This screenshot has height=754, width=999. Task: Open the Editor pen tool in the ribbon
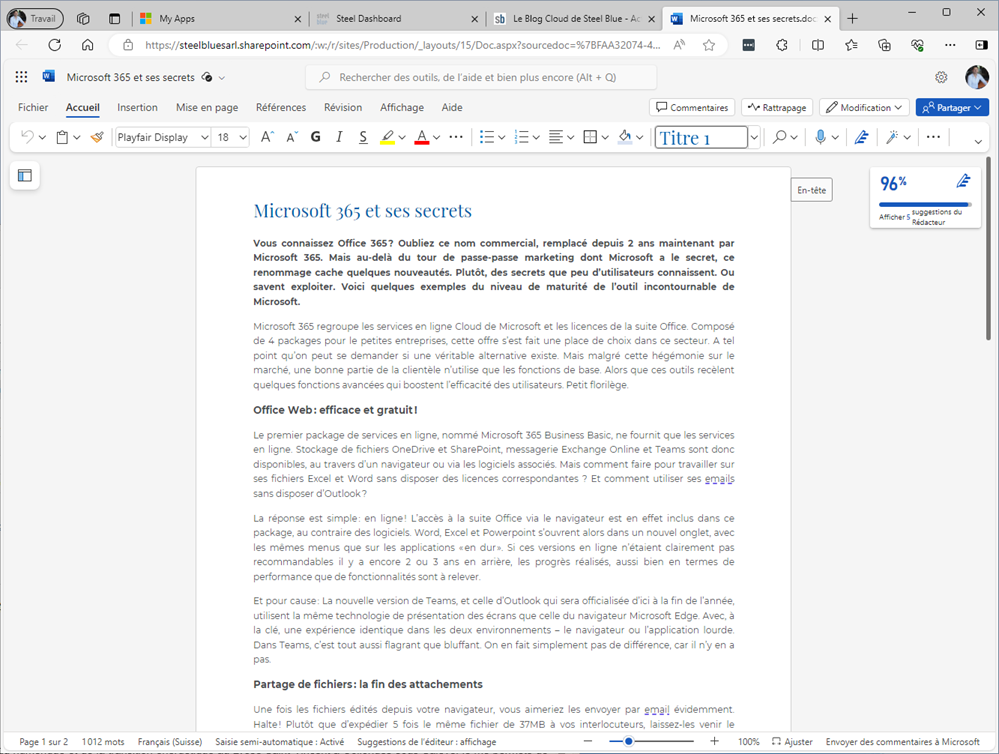[861, 137]
